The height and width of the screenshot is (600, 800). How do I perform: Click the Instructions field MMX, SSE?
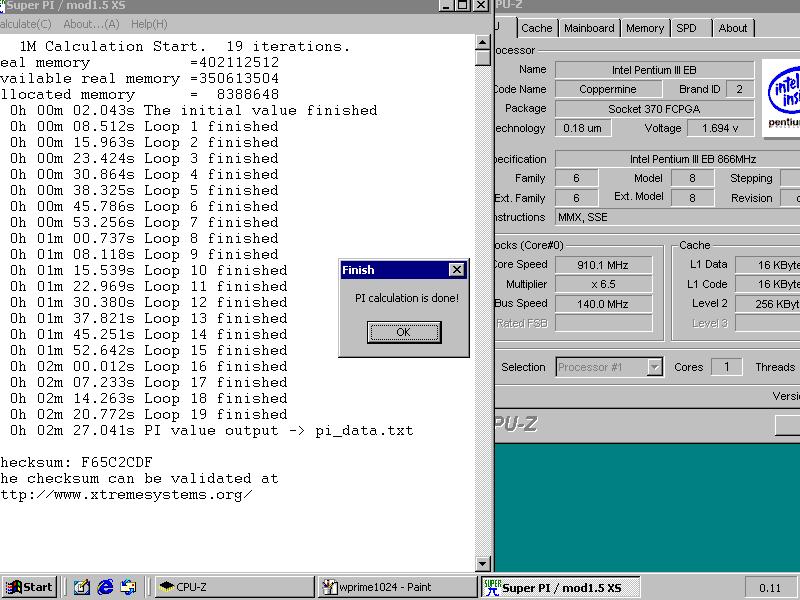678,217
